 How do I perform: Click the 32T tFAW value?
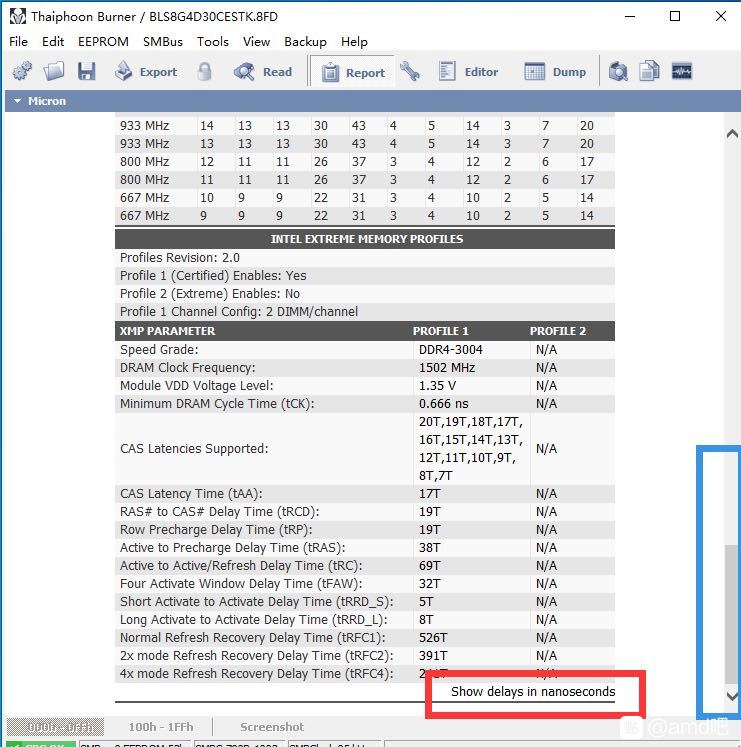pos(429,584)
